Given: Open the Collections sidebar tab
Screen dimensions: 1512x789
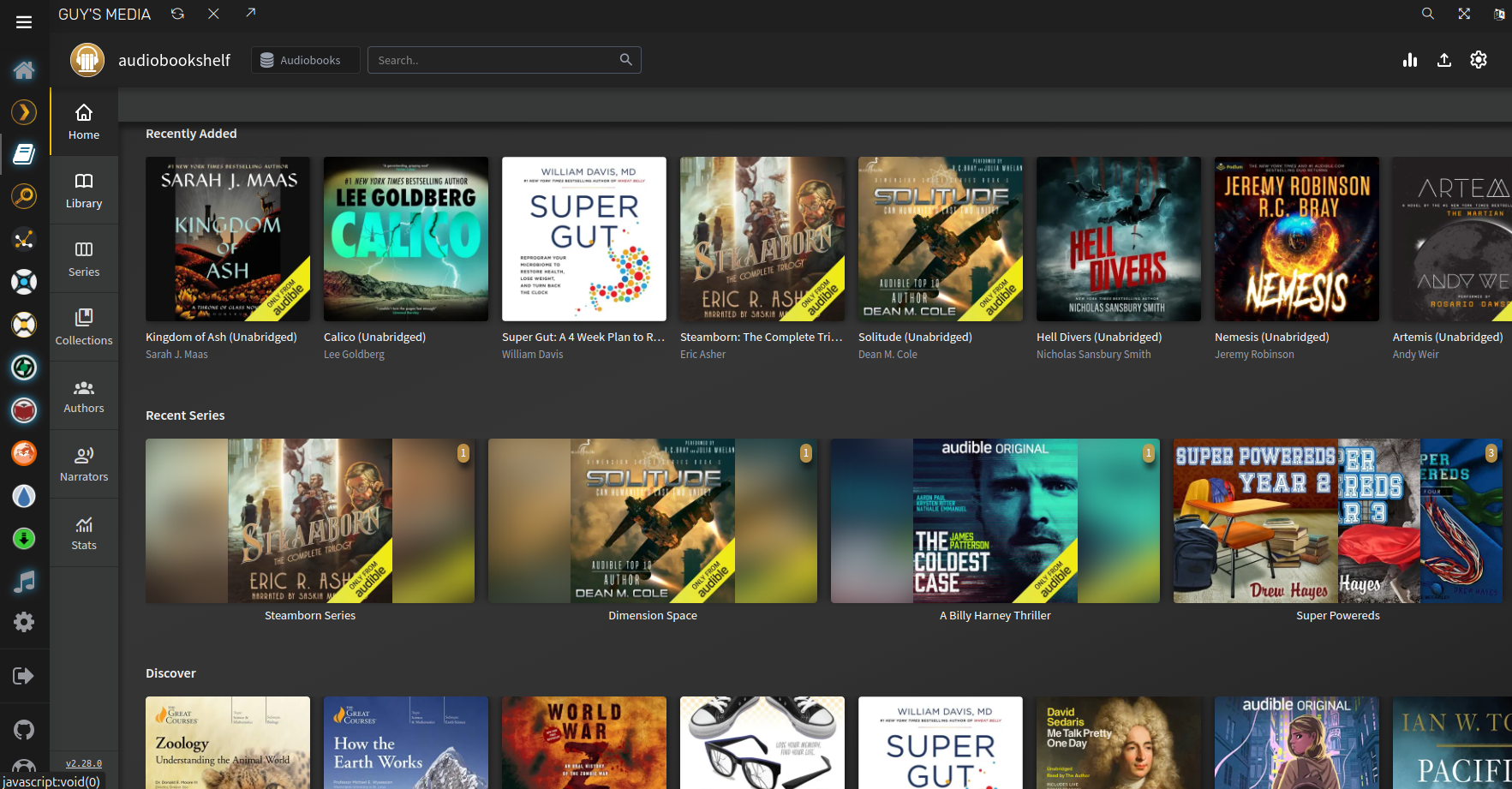Looking at the screenshot, I should [84, 327].
